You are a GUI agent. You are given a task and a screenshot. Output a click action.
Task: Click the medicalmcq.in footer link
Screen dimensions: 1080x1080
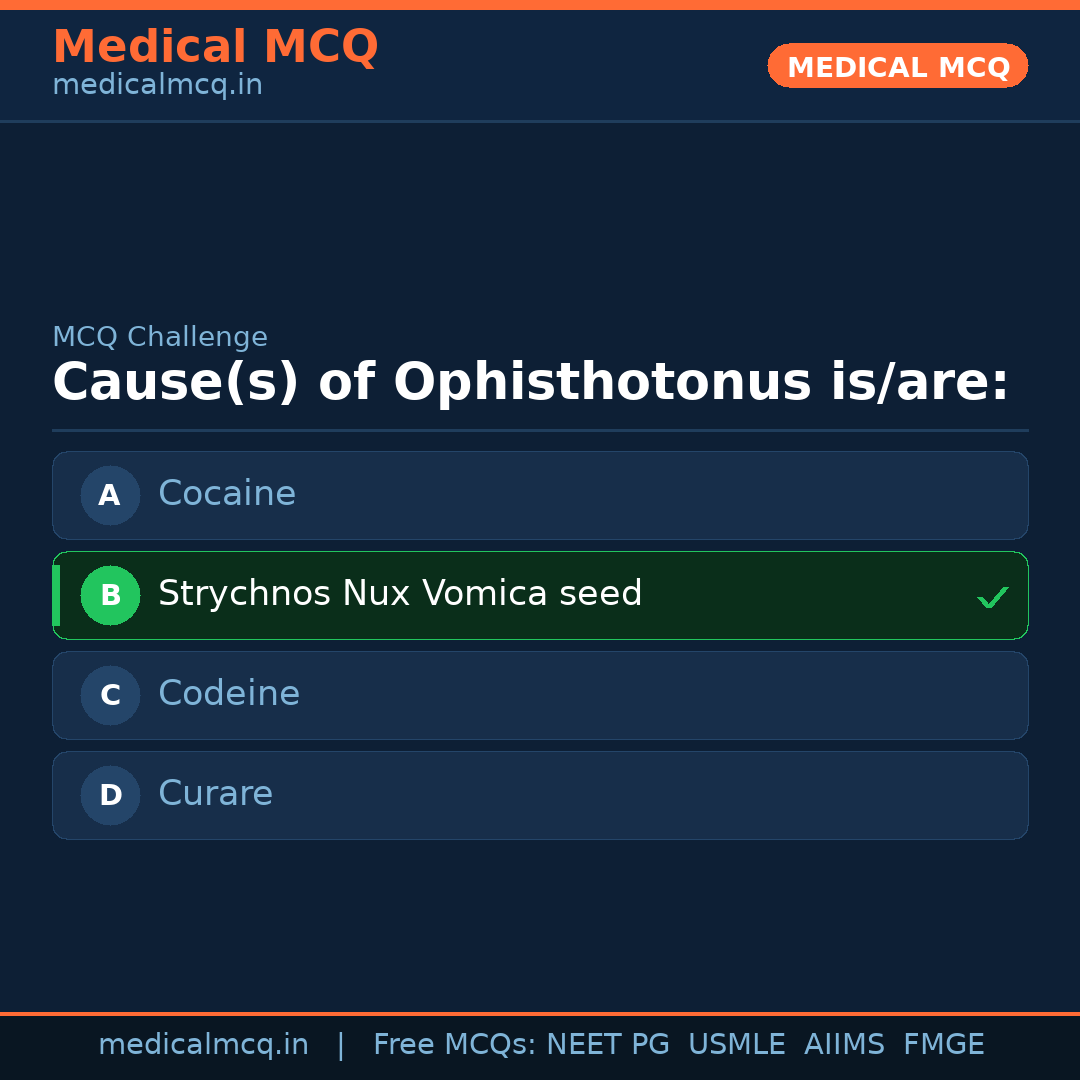pyautogui.click(x=204, y=1043)
